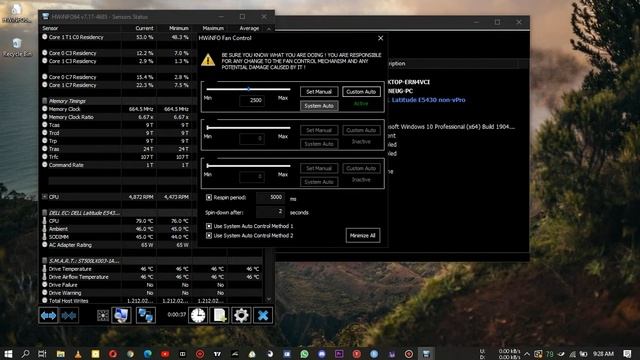Viewport: 640px width, 360px height.
Task: Click the Sensors list scroll-up arrow
Action: tap(269, 29)
